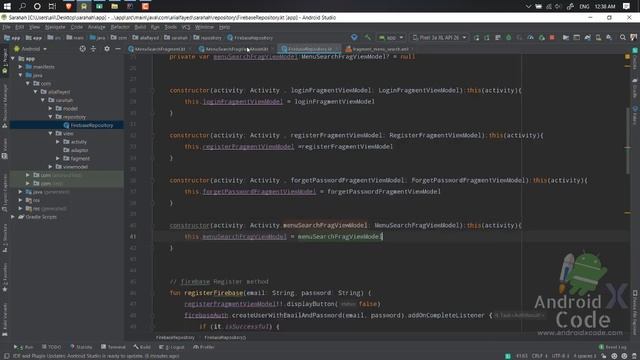
Task: Expand the res folder node
Action: [21, 200]
